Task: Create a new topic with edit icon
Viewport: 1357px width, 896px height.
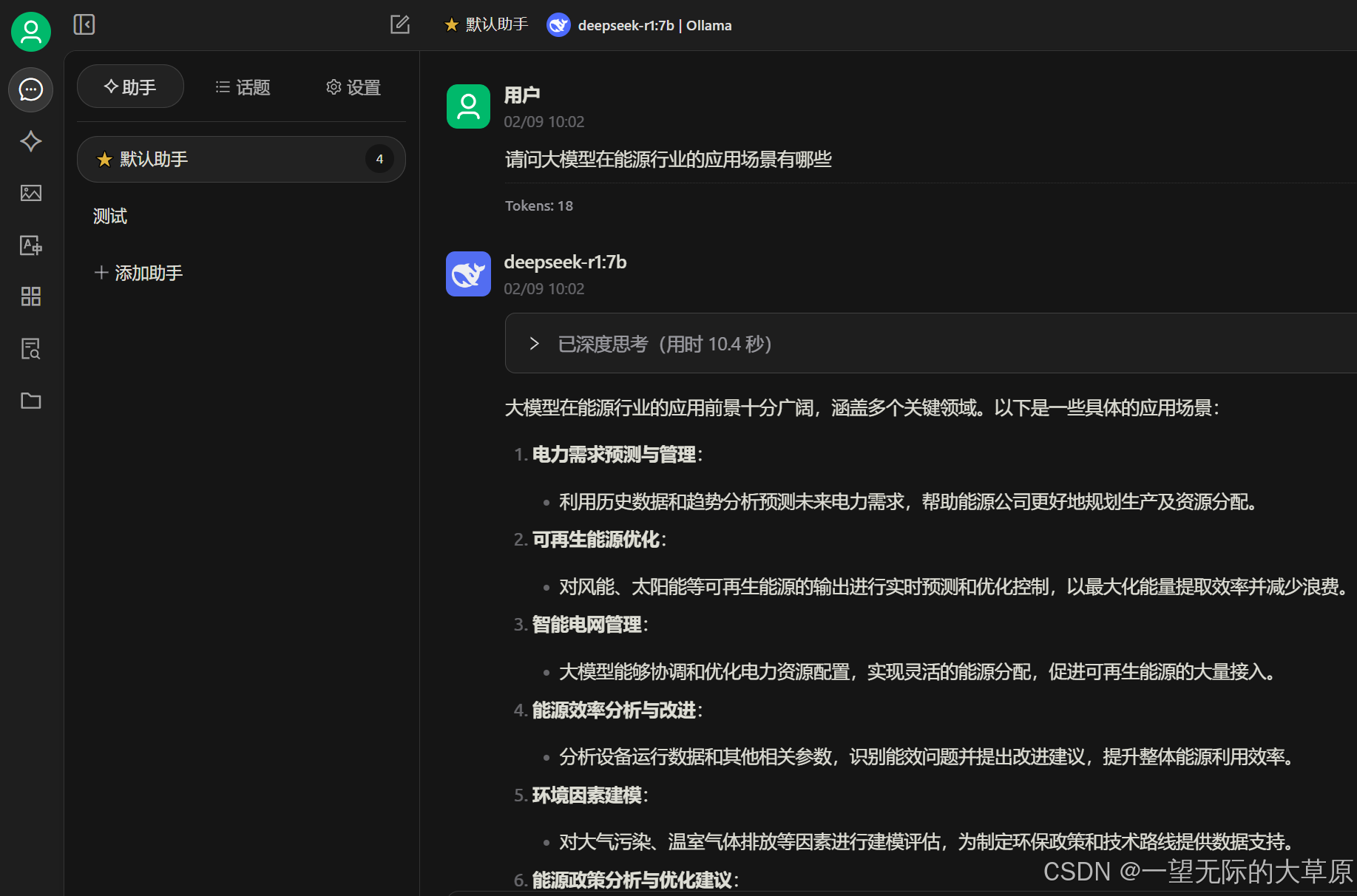Action: (400, 24)
